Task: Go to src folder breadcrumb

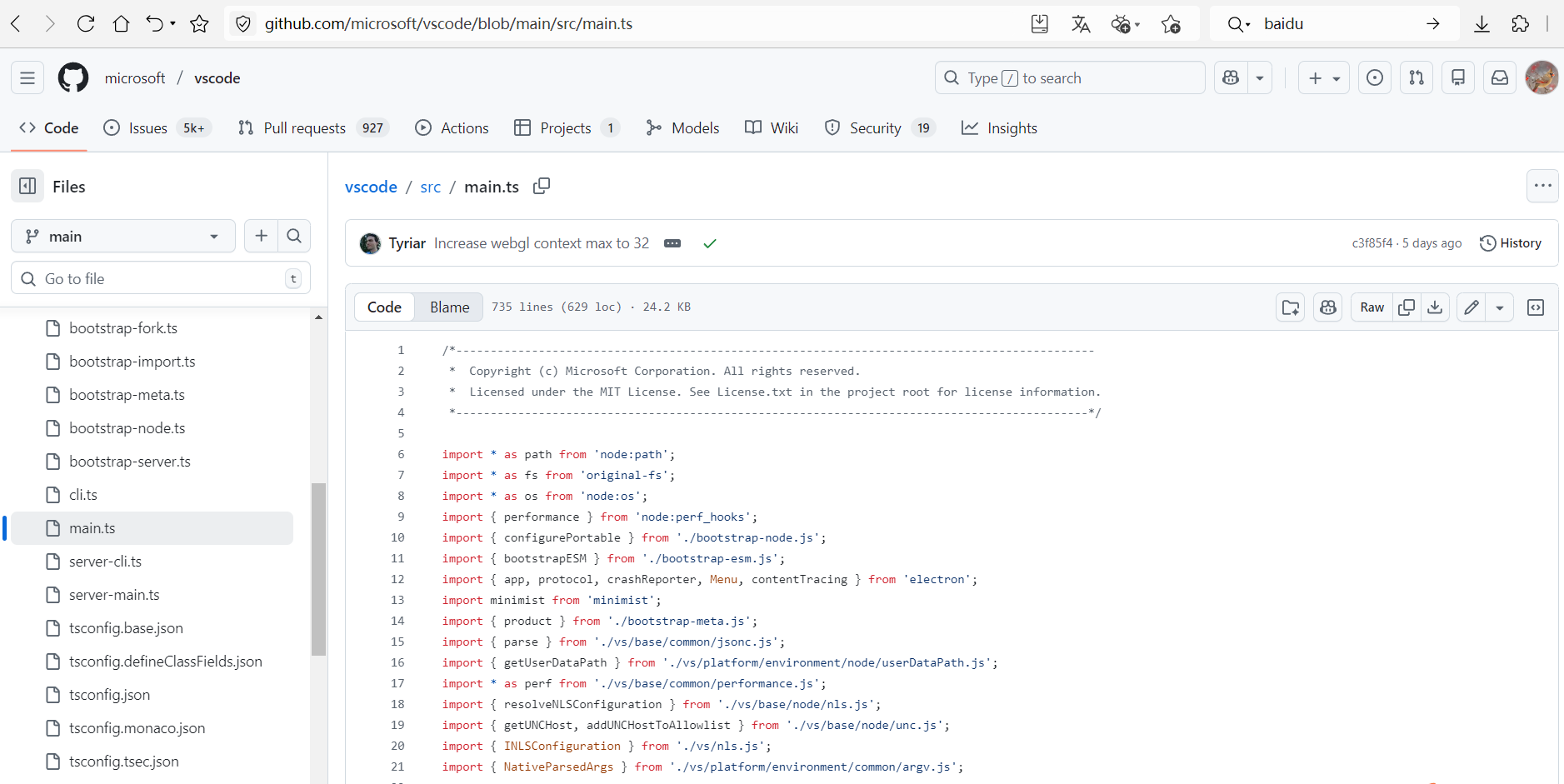Action: click(x=430, y=187)
